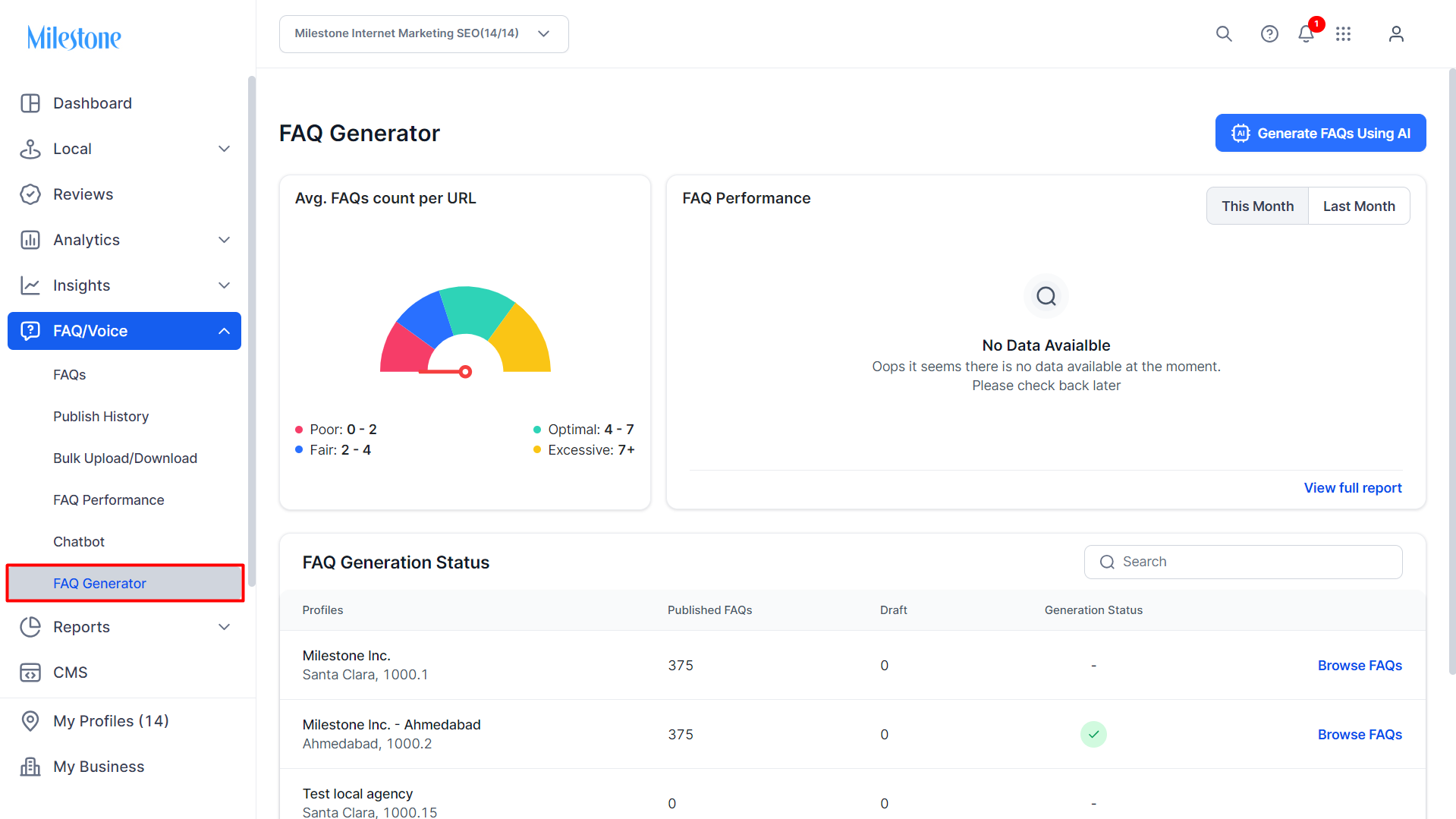The image size is (1456, 819).
Task: Click the CMS sidebar icon
Action: pos(30,673)
